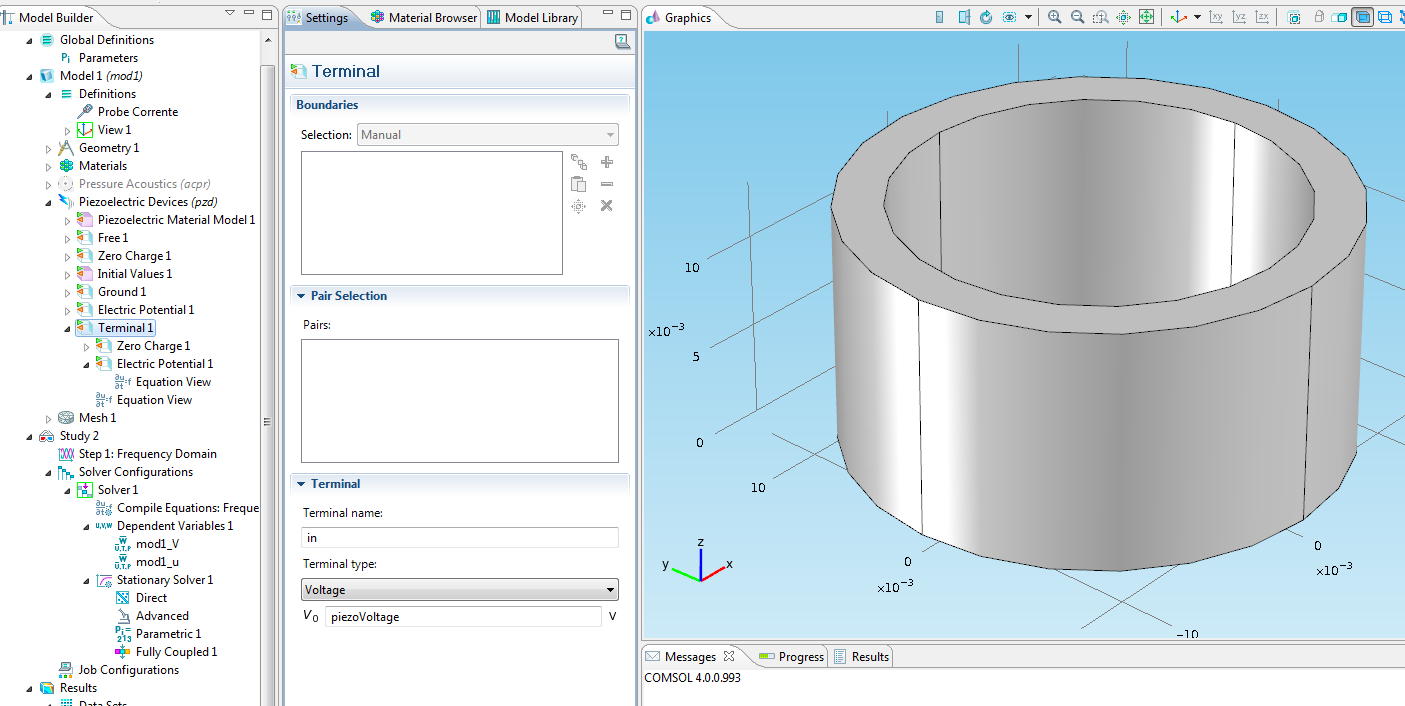
Task: Select the Fully Coupled 1 node
Action: click(x=176, y=652)
